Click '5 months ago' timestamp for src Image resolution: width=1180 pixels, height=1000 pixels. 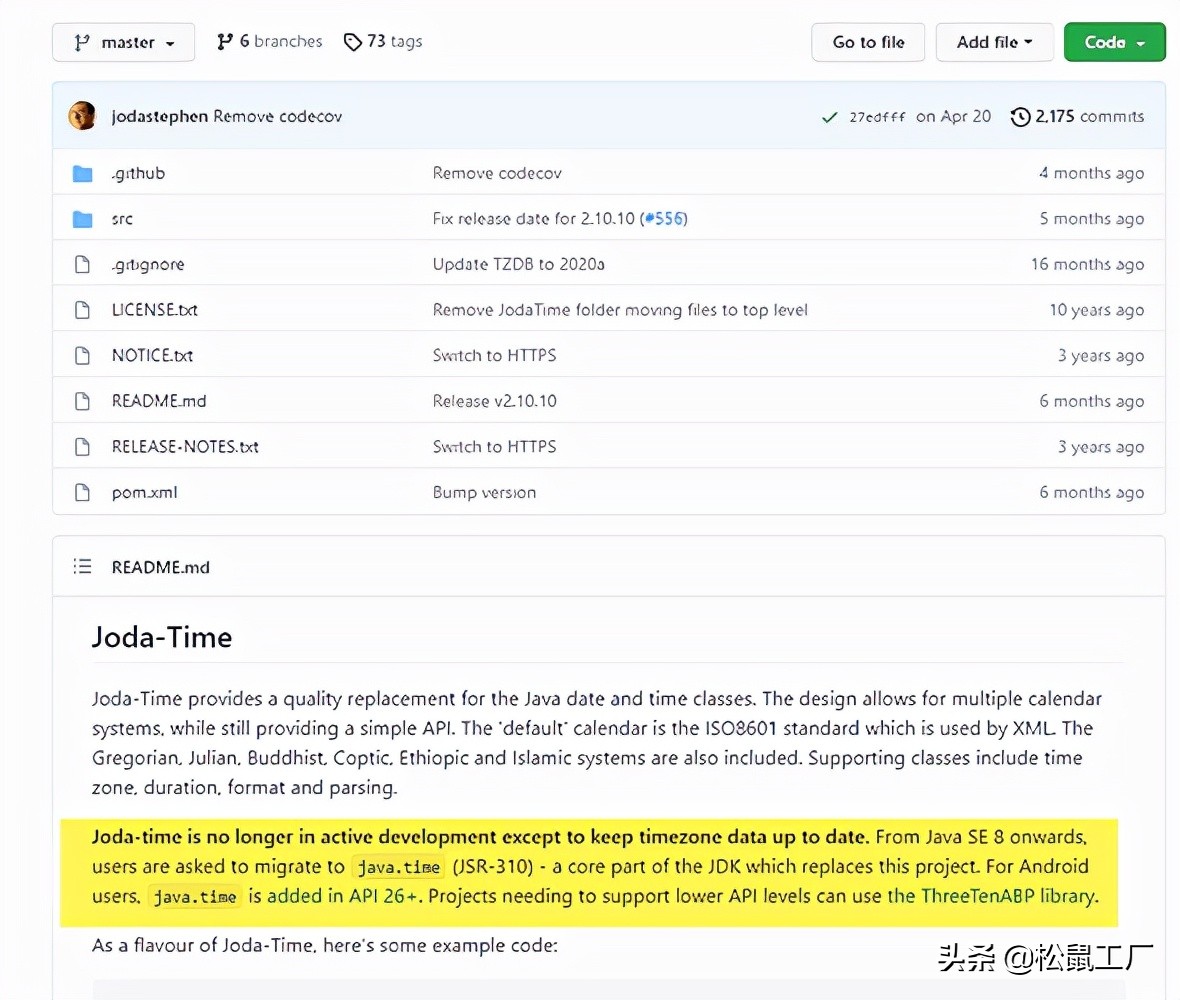(1092, 219)
